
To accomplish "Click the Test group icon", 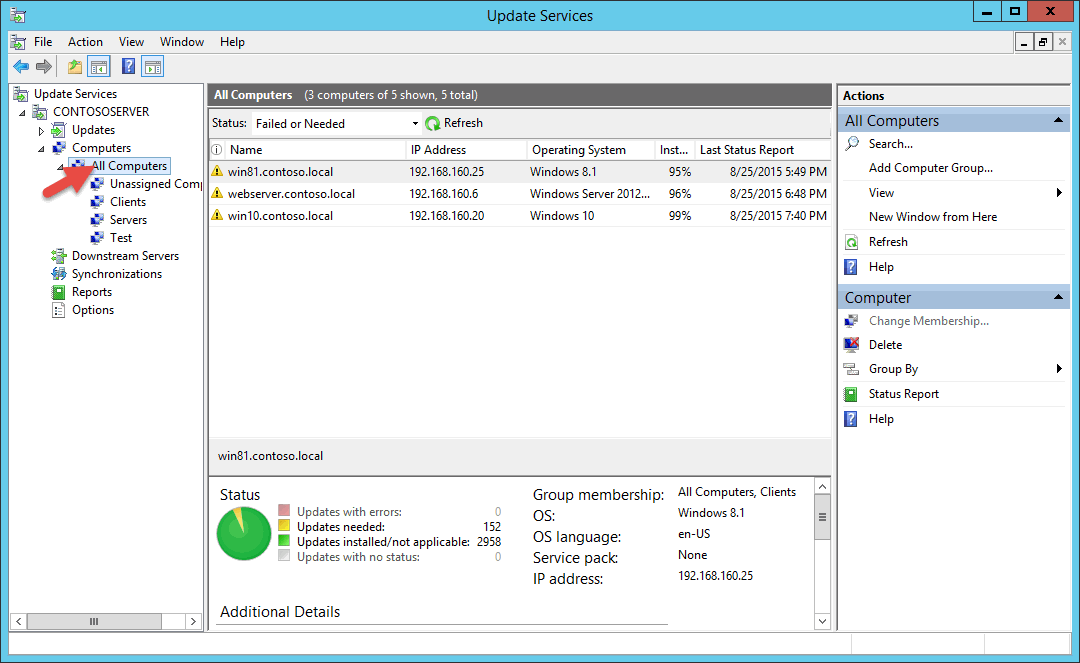I will (97, 238).
